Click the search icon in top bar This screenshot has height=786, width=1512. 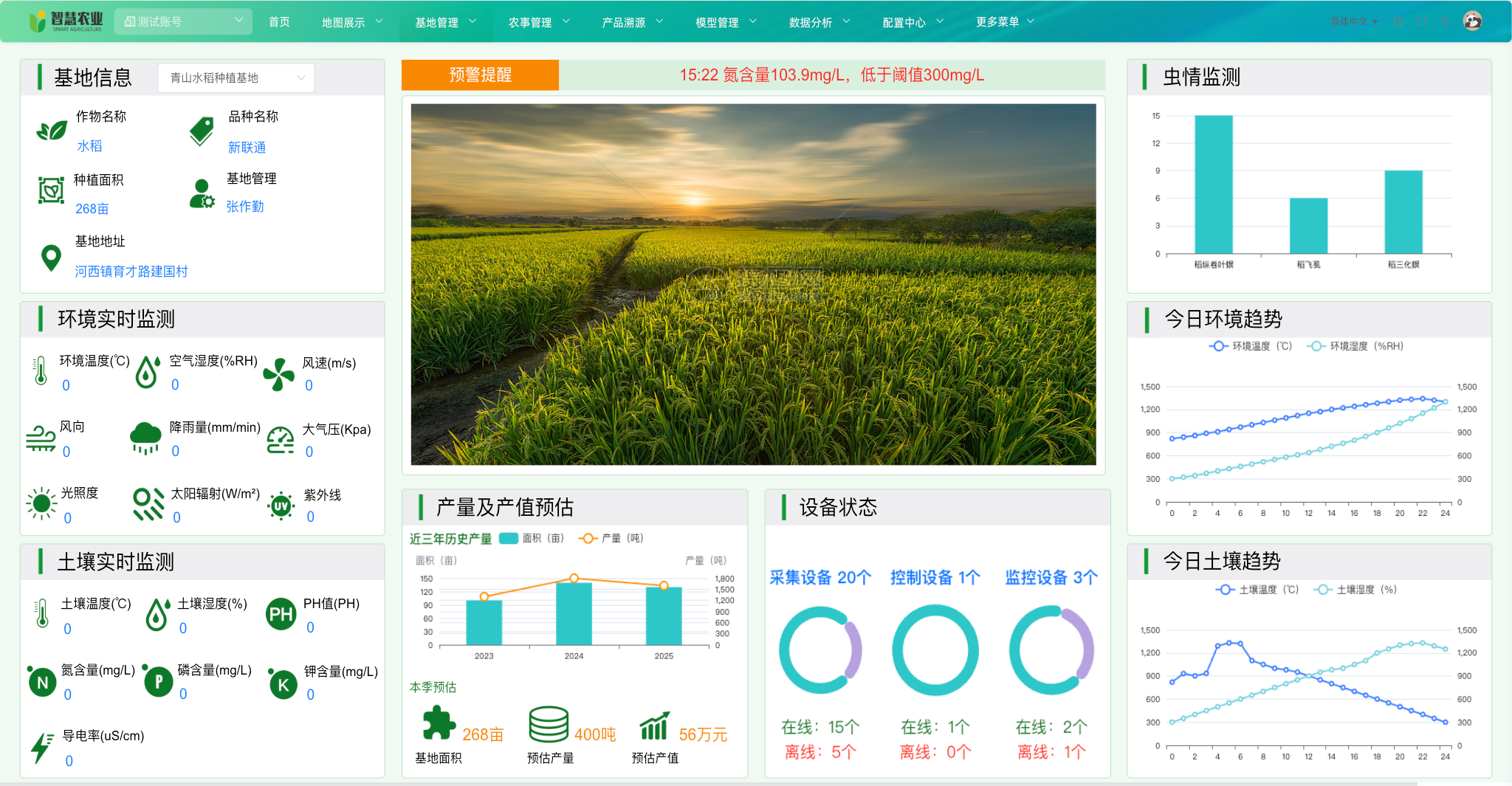coord(1398,22)
